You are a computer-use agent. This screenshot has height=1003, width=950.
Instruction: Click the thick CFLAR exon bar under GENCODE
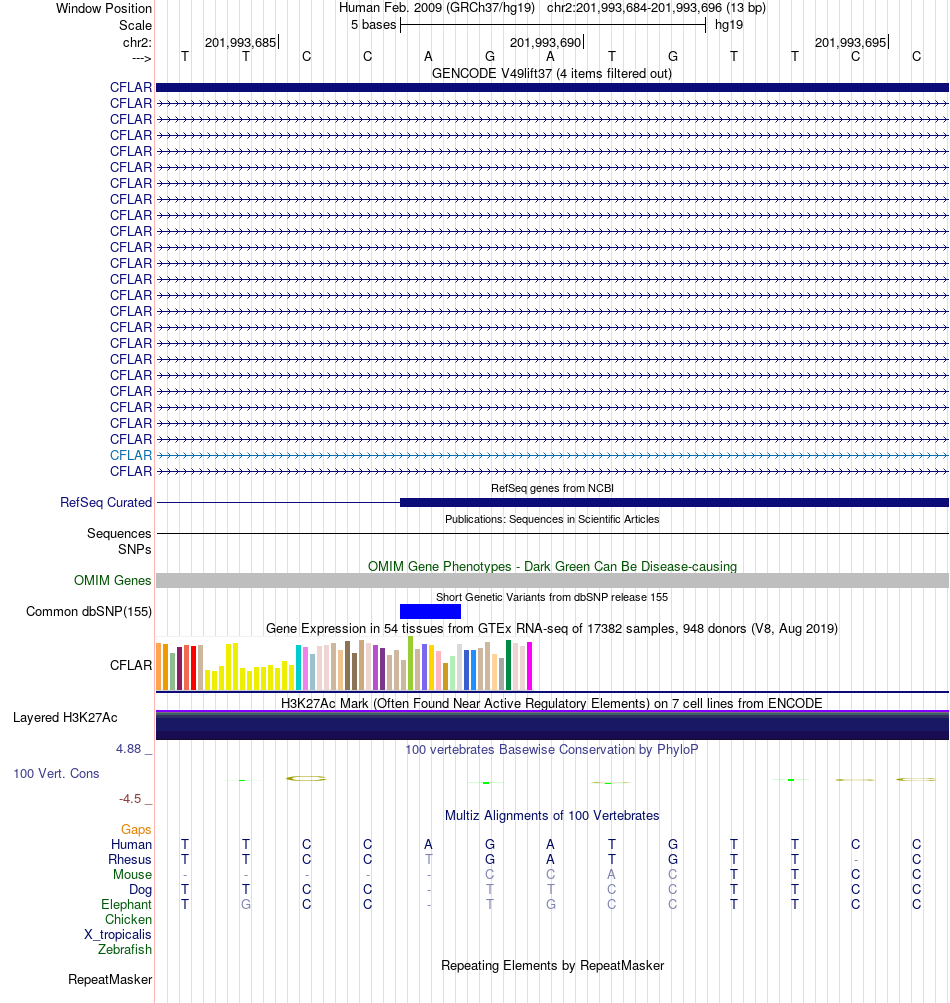pyautogui.click(x=552, y=87)
